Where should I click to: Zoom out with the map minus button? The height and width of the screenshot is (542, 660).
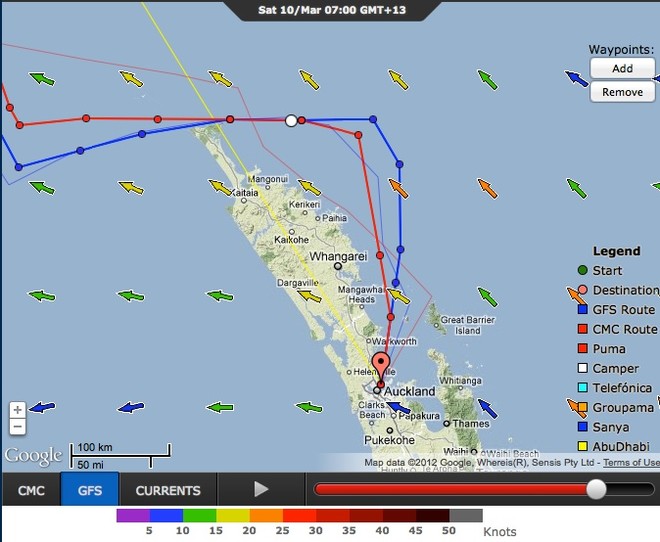(x=17, y=426)
